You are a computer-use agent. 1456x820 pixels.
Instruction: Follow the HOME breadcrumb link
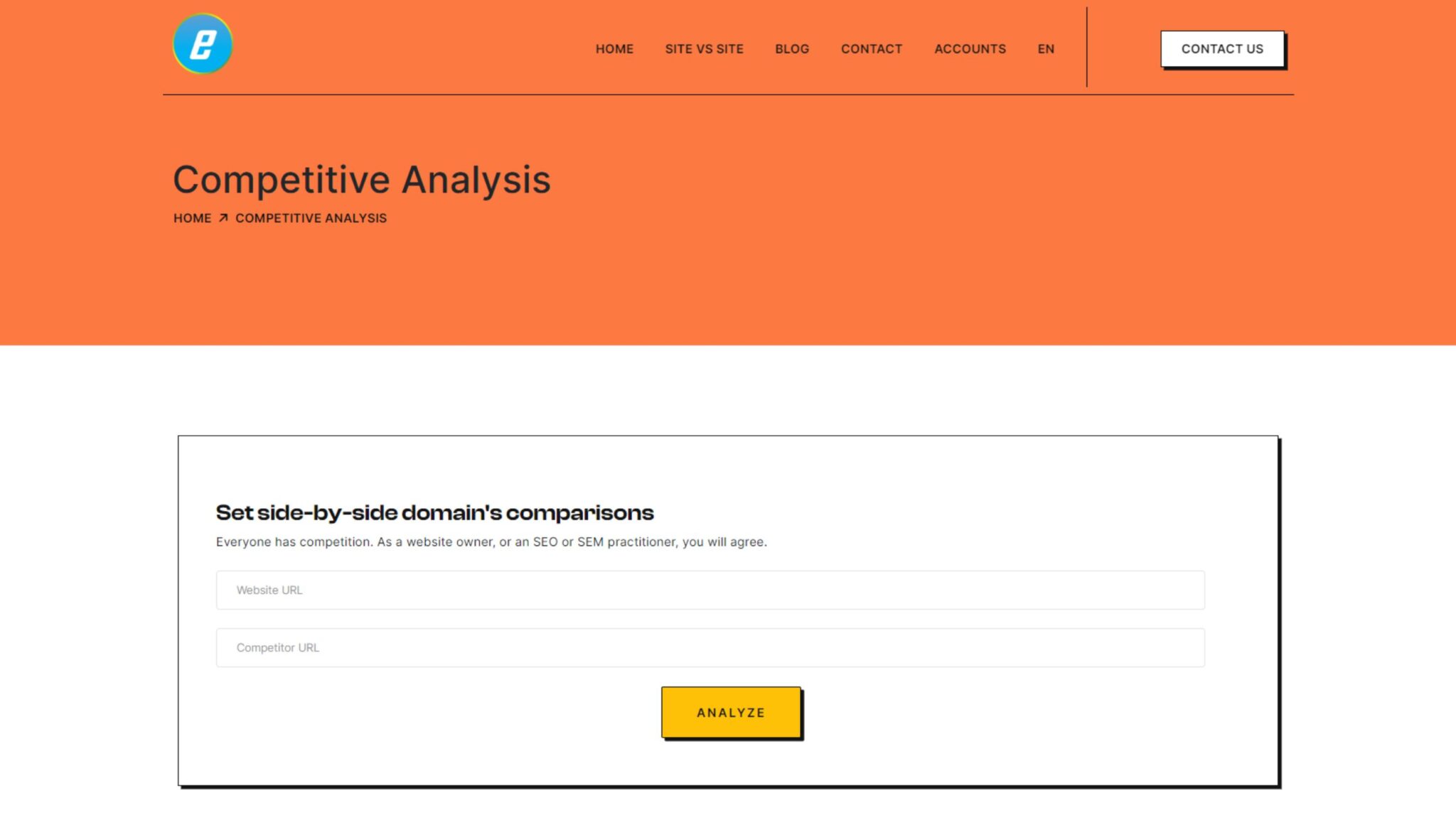pos(192,218)
